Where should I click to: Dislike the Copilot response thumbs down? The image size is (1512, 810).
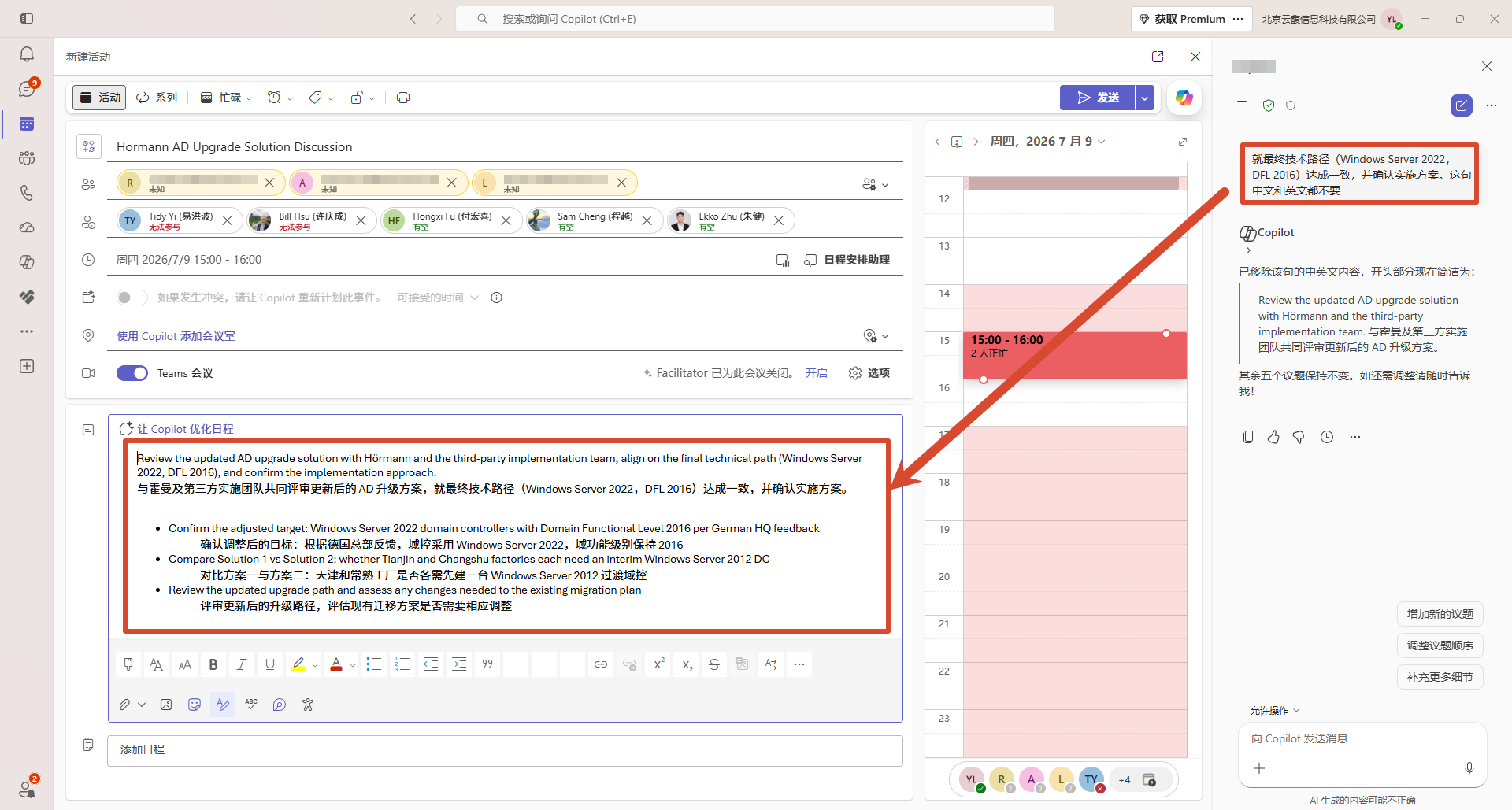(x=1299, y=437)
